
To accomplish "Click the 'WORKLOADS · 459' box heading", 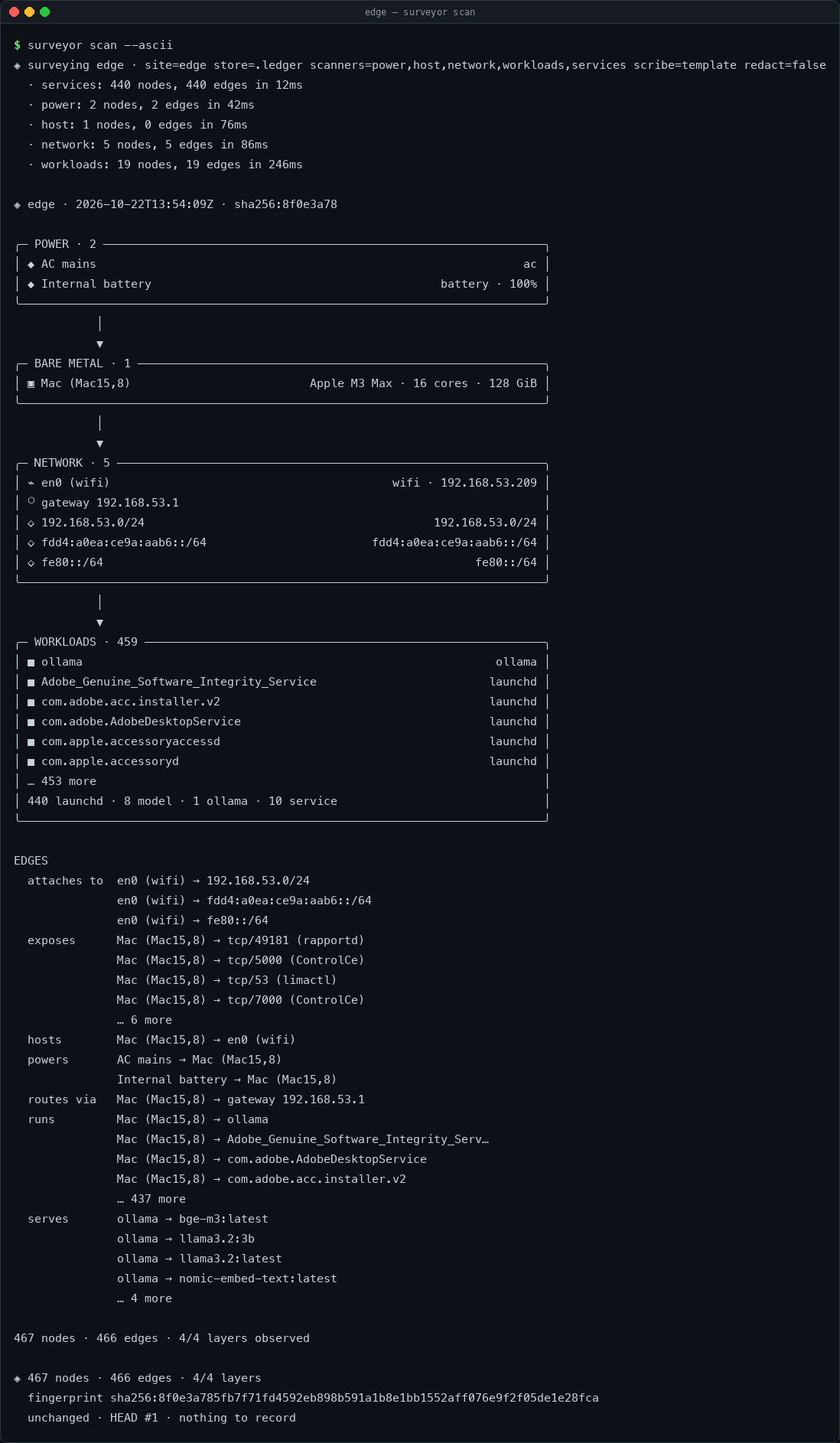I will (86, 642).
